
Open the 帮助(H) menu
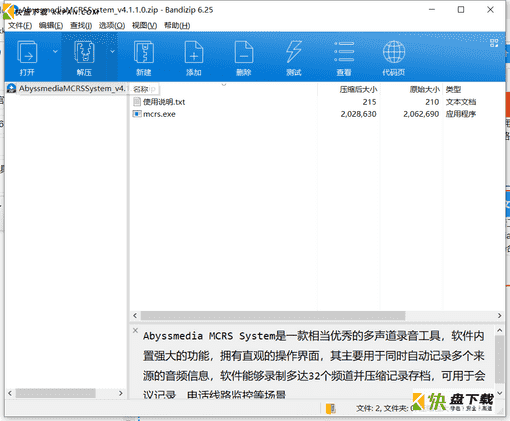(x=177, y=25)
